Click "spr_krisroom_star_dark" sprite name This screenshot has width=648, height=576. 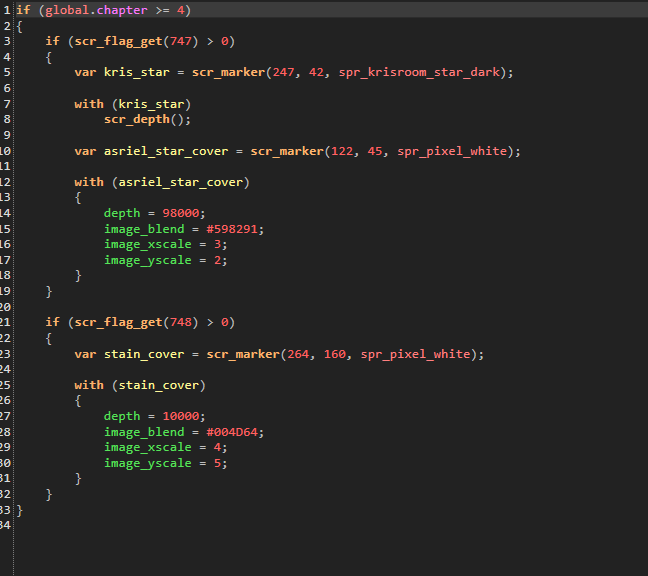click(x=419, y=72)
